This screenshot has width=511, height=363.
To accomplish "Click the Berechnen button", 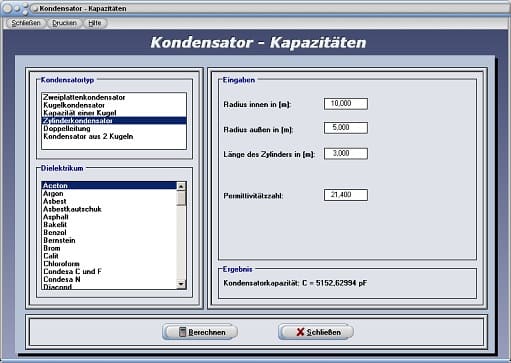I will pyautogui.click(x=200, y=332).
